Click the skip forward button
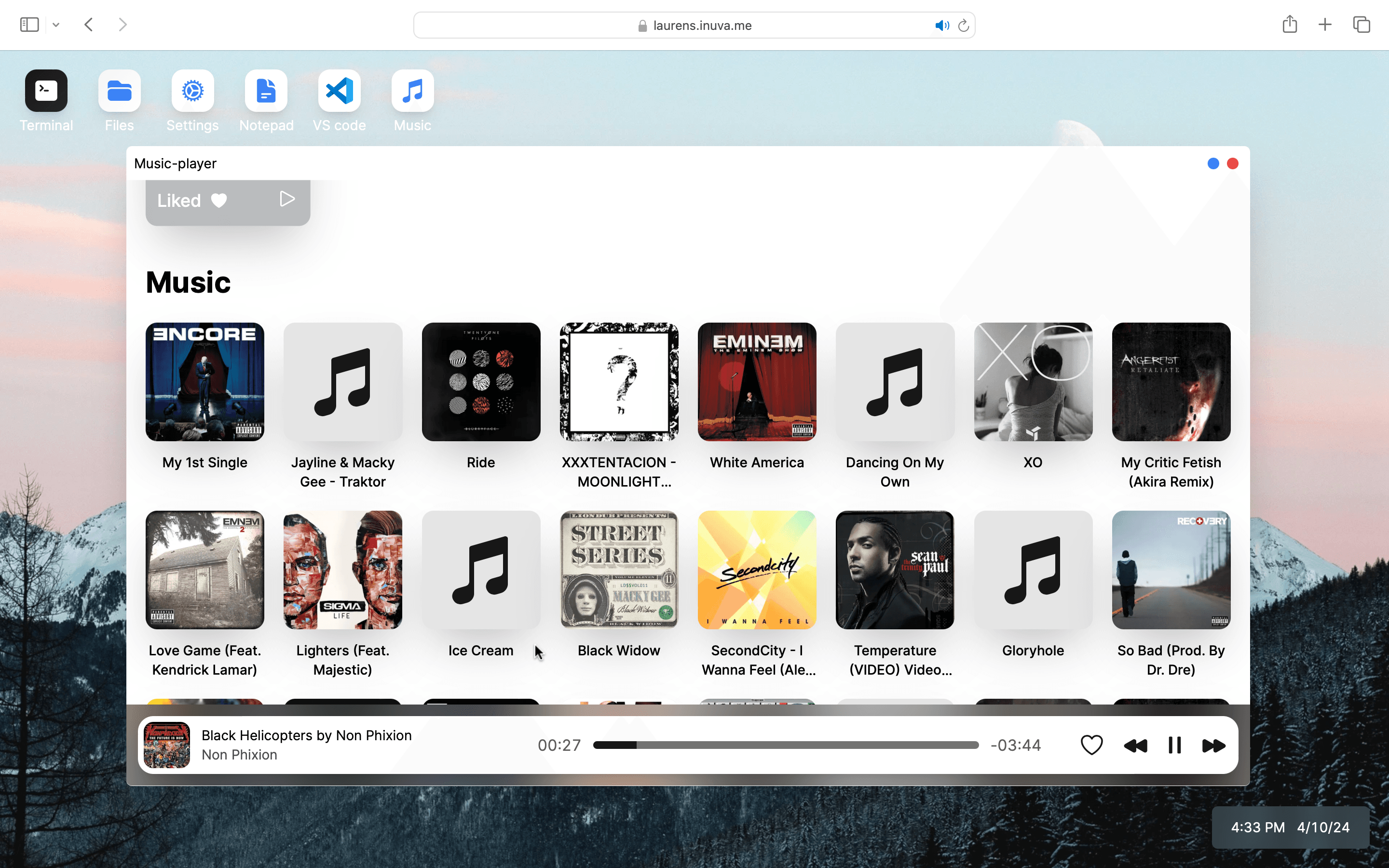 point(1214,744)
